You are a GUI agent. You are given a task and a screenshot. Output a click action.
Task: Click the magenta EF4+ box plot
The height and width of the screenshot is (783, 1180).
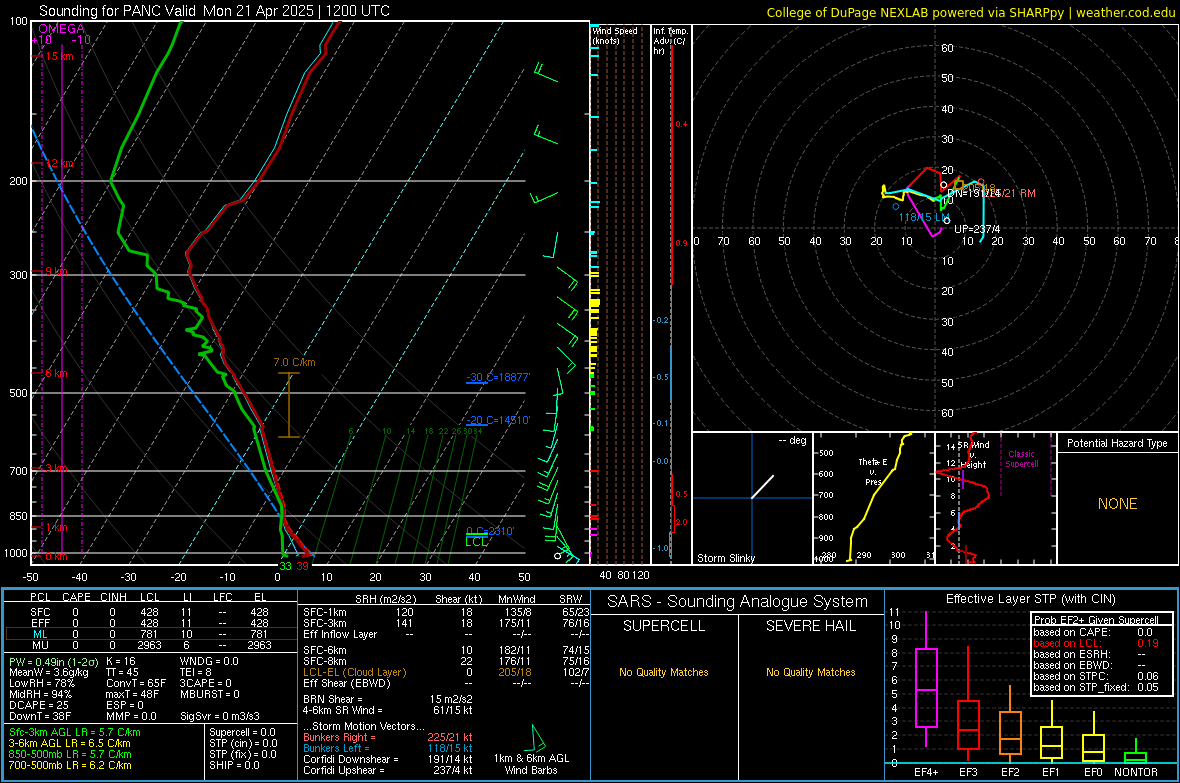(926, 679)
